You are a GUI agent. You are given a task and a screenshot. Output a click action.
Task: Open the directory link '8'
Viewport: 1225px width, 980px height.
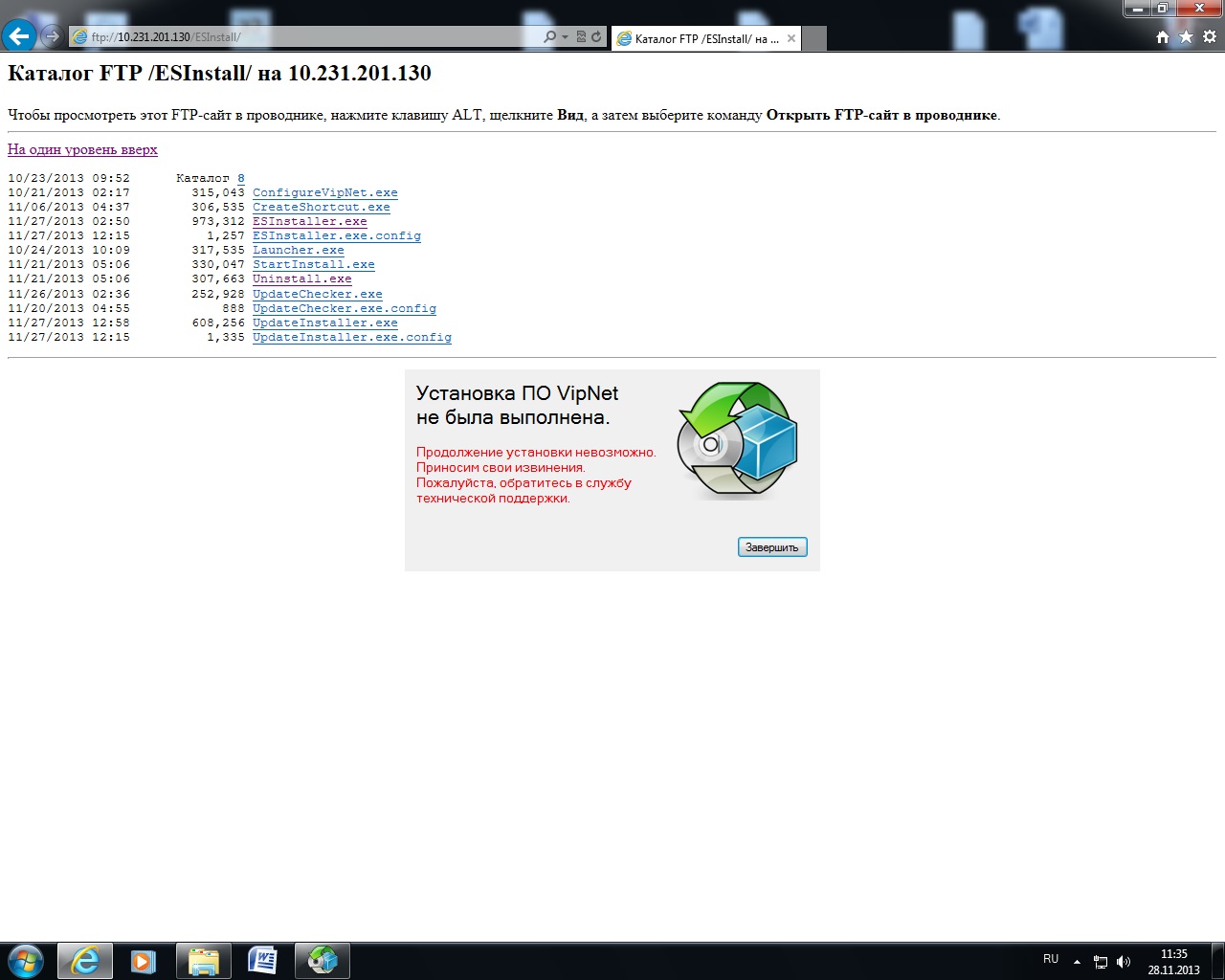[241, 178]
